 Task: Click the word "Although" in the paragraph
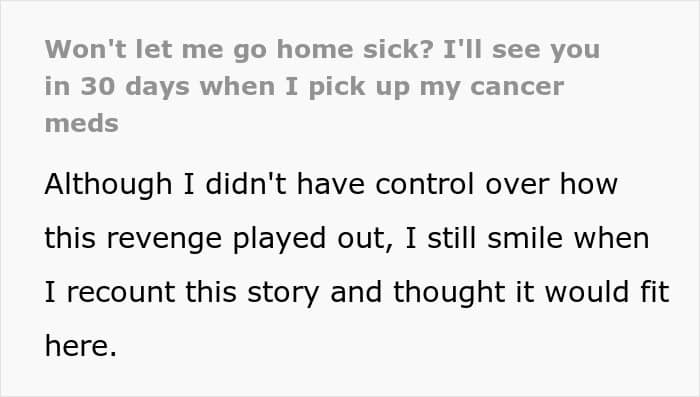coord(108,184)
